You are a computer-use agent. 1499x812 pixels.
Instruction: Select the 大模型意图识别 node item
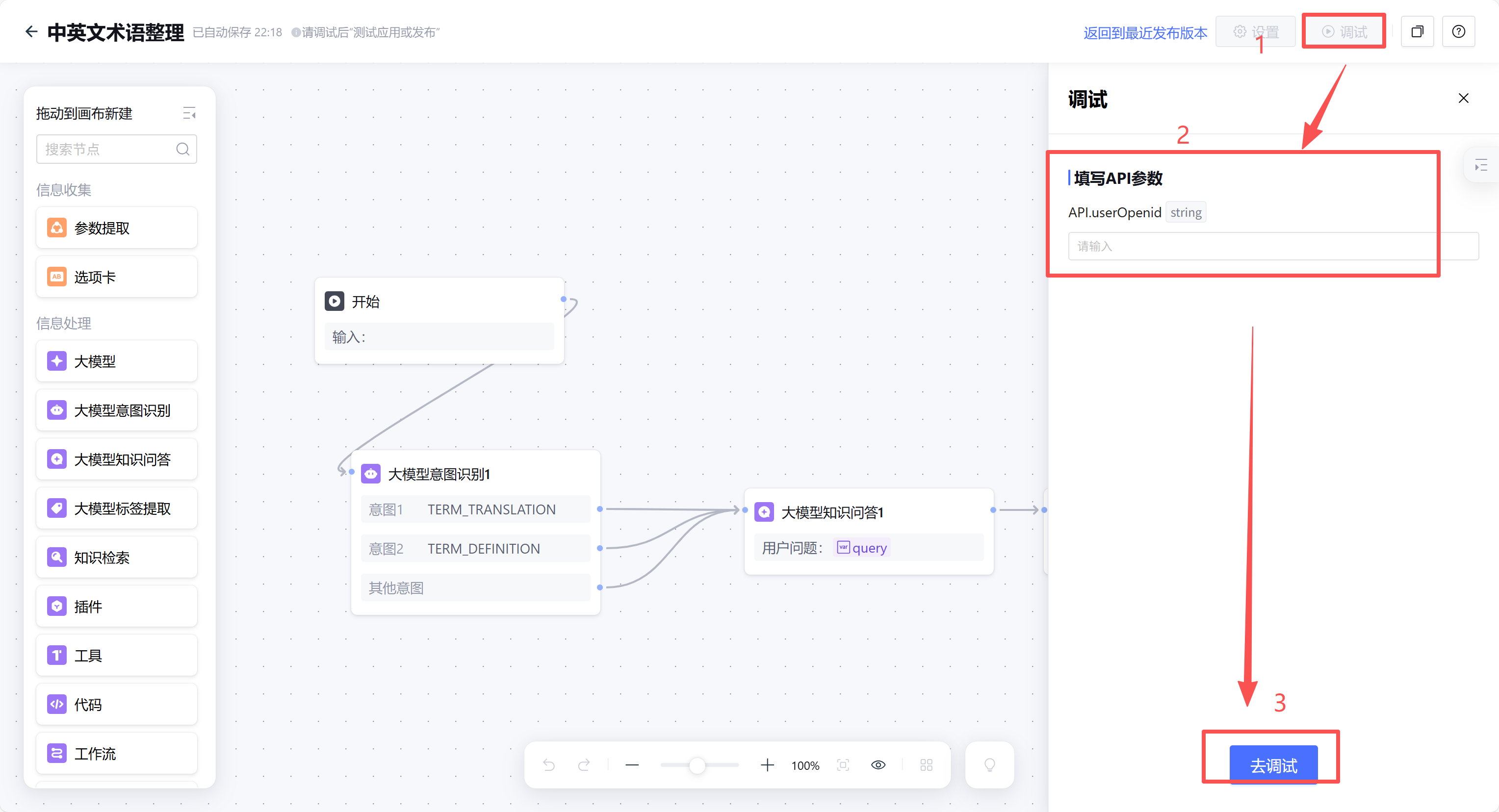tap(116, 410)
